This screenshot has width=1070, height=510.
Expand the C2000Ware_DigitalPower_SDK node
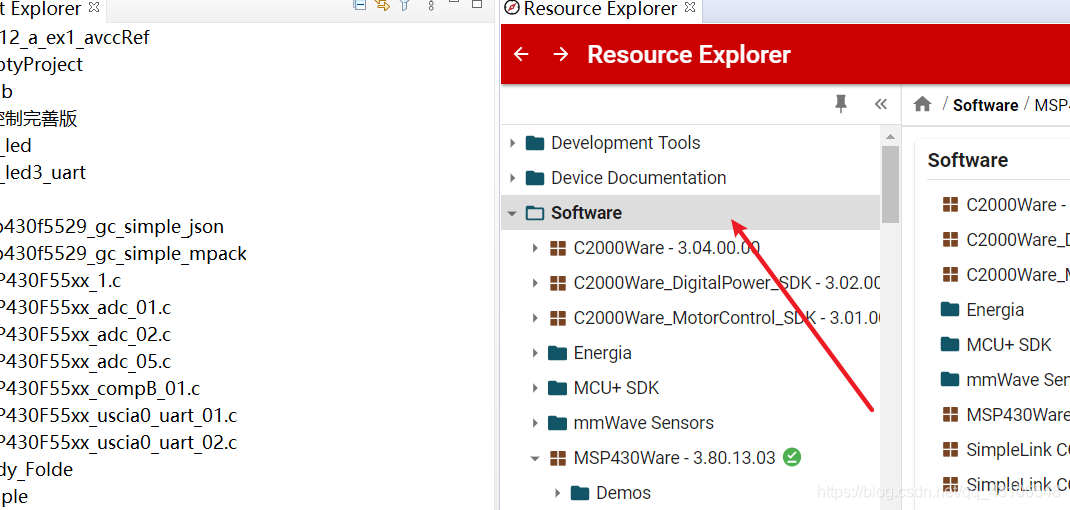(535, 283)
